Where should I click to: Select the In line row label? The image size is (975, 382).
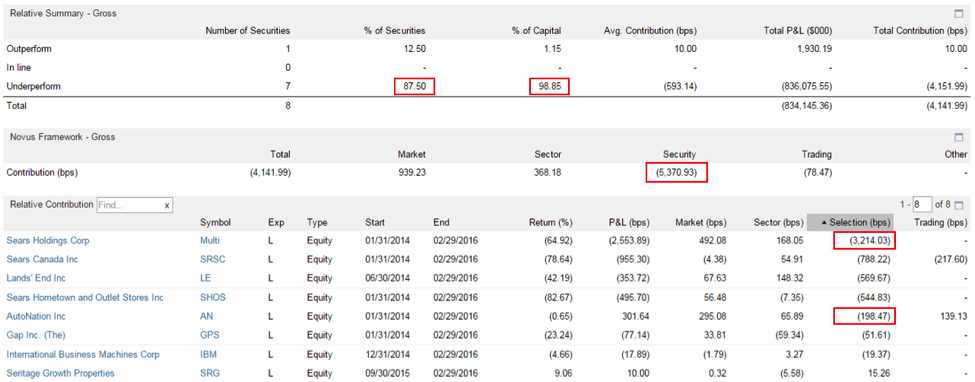coord(19,67)
